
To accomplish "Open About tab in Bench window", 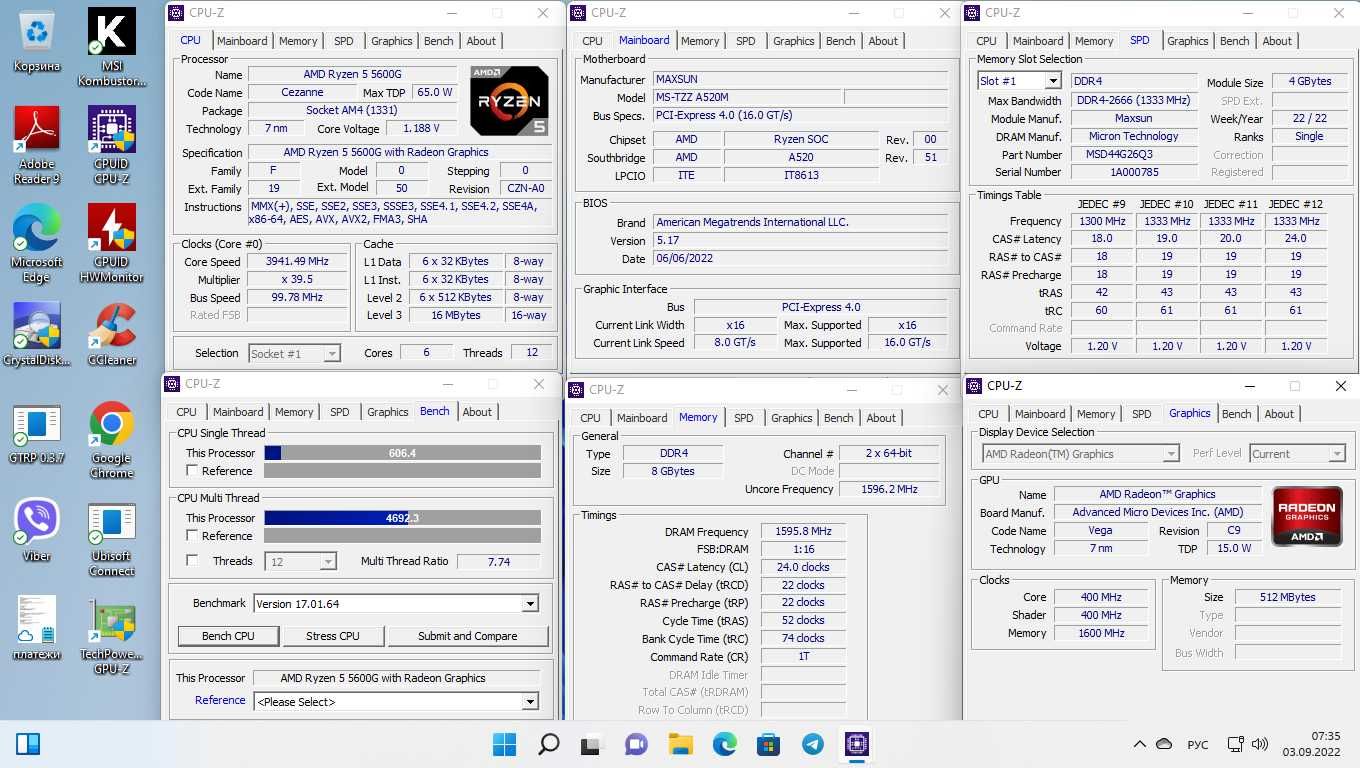I will pos(477,412).
